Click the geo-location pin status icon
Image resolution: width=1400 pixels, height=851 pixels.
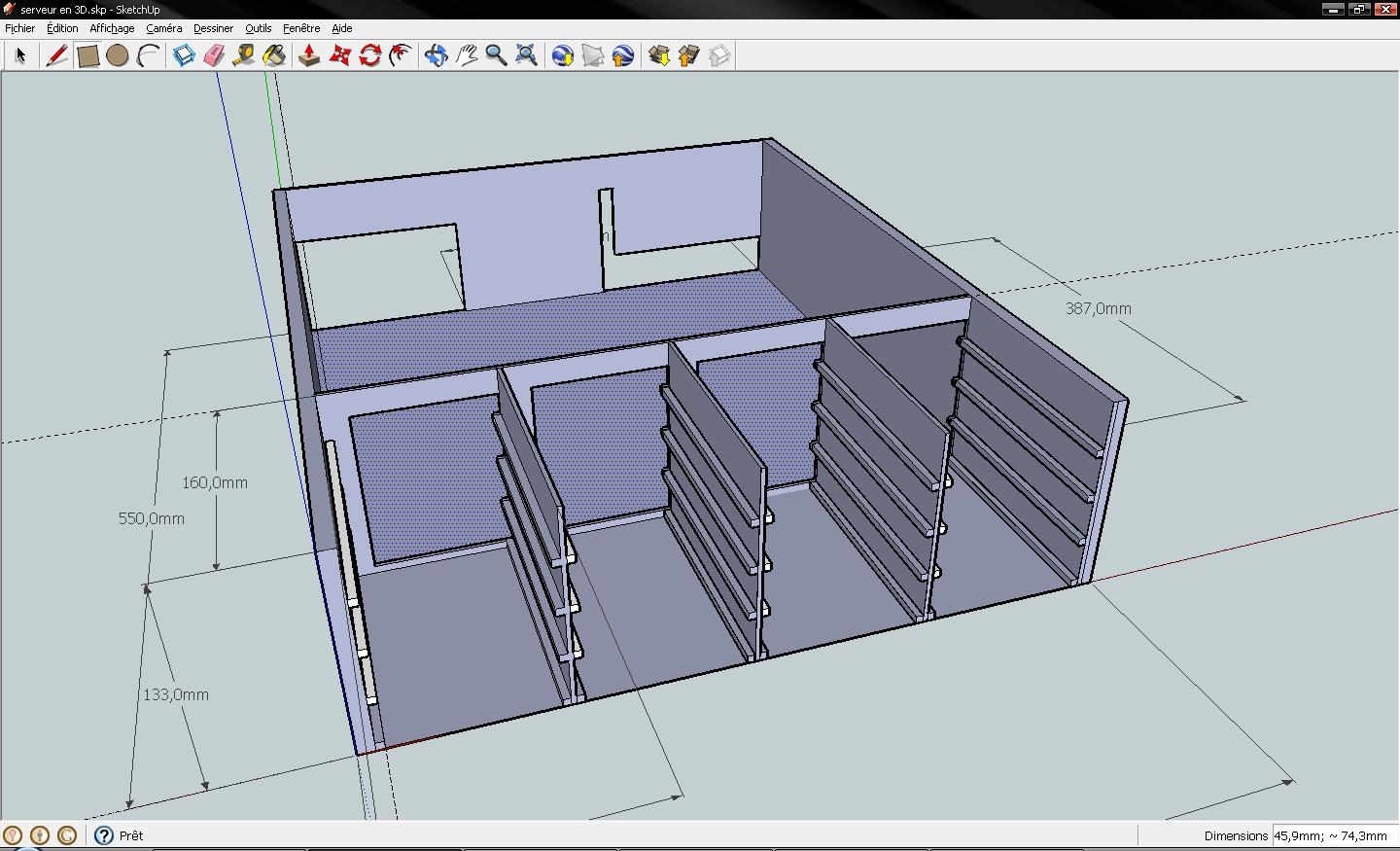[x=13, y=835]
